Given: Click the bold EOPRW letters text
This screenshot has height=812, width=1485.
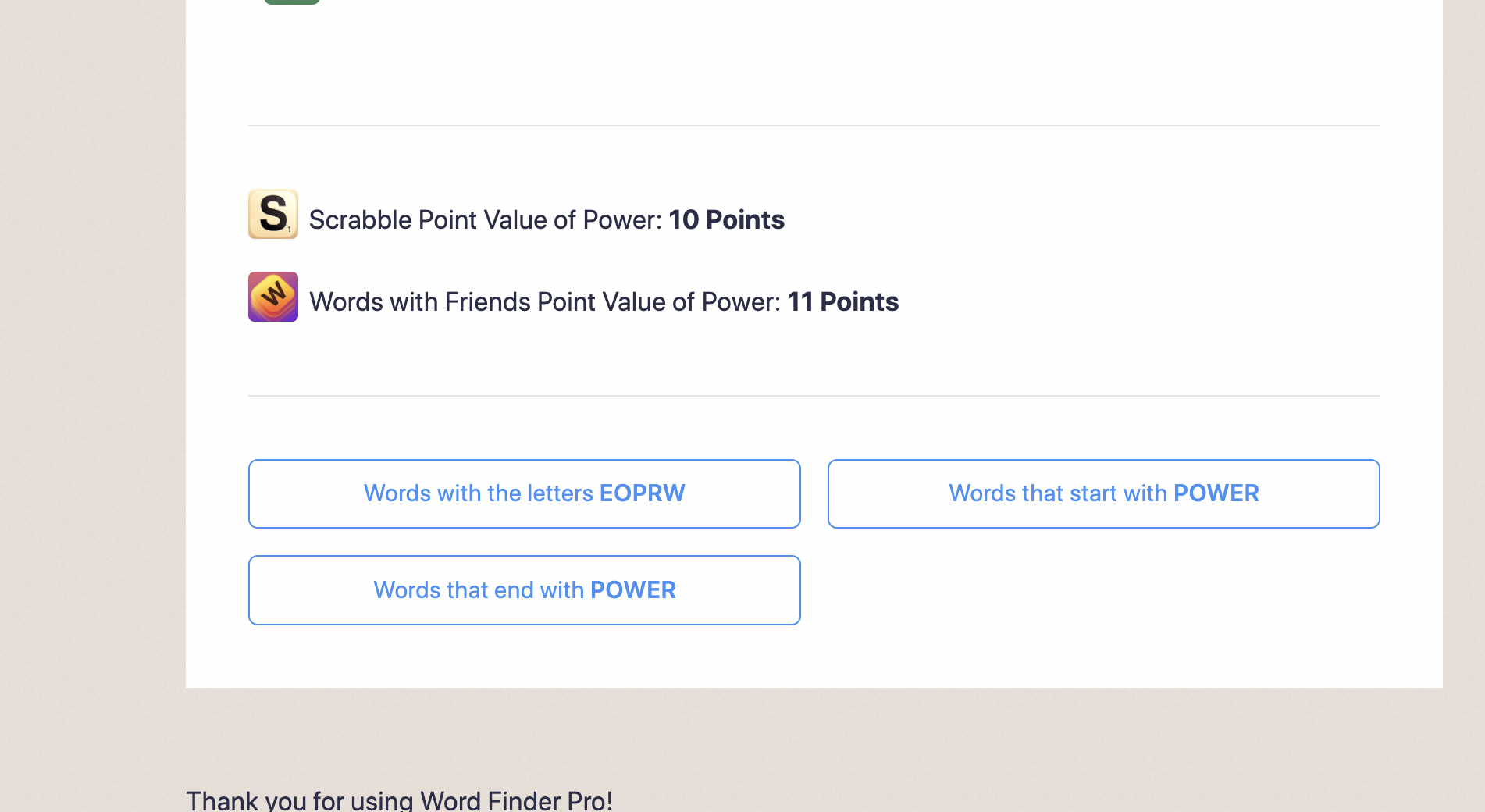Looking at the screenshot, I should 642,493.
